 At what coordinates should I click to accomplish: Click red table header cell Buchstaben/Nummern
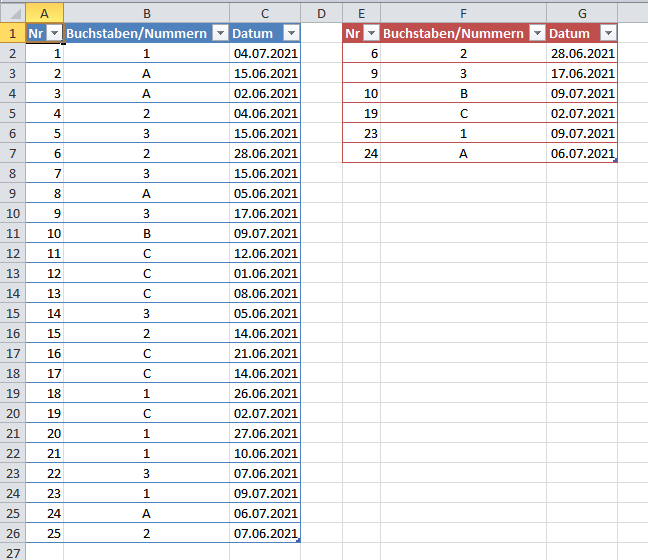pyautogui.click(x=463, y=33)
